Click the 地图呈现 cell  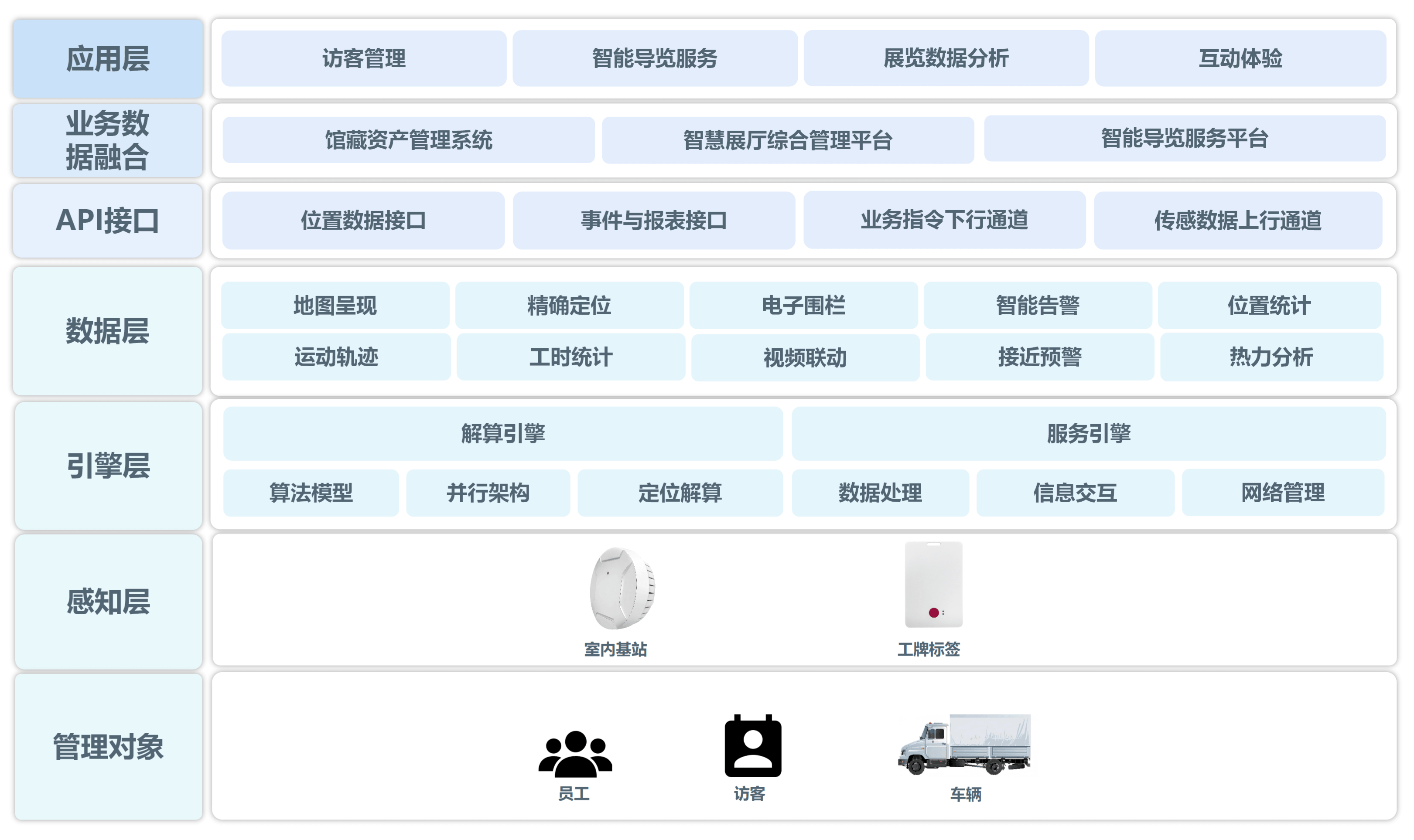click(335, 305)
